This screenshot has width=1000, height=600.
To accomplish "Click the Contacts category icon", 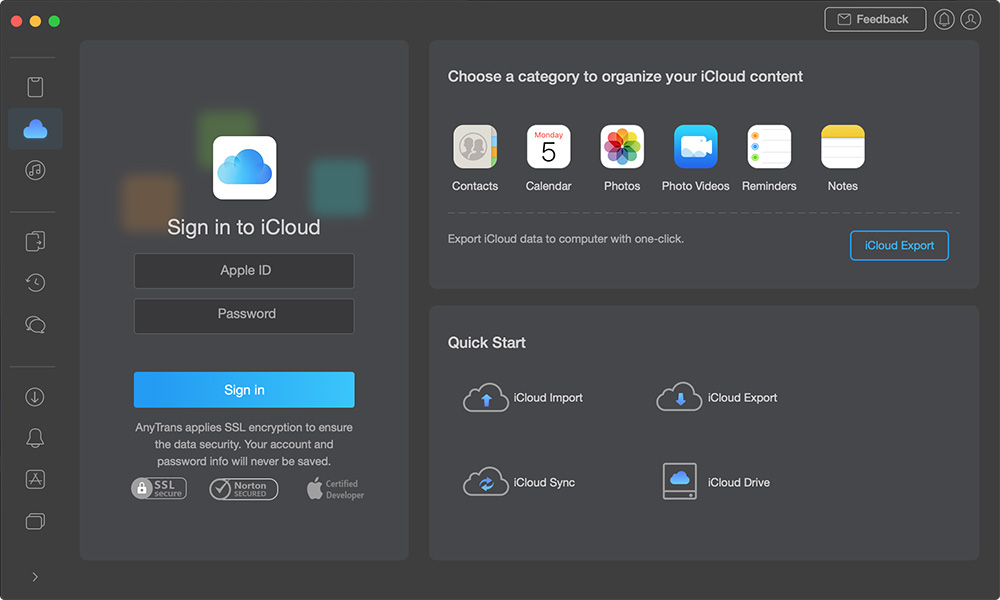I will 475,147.
